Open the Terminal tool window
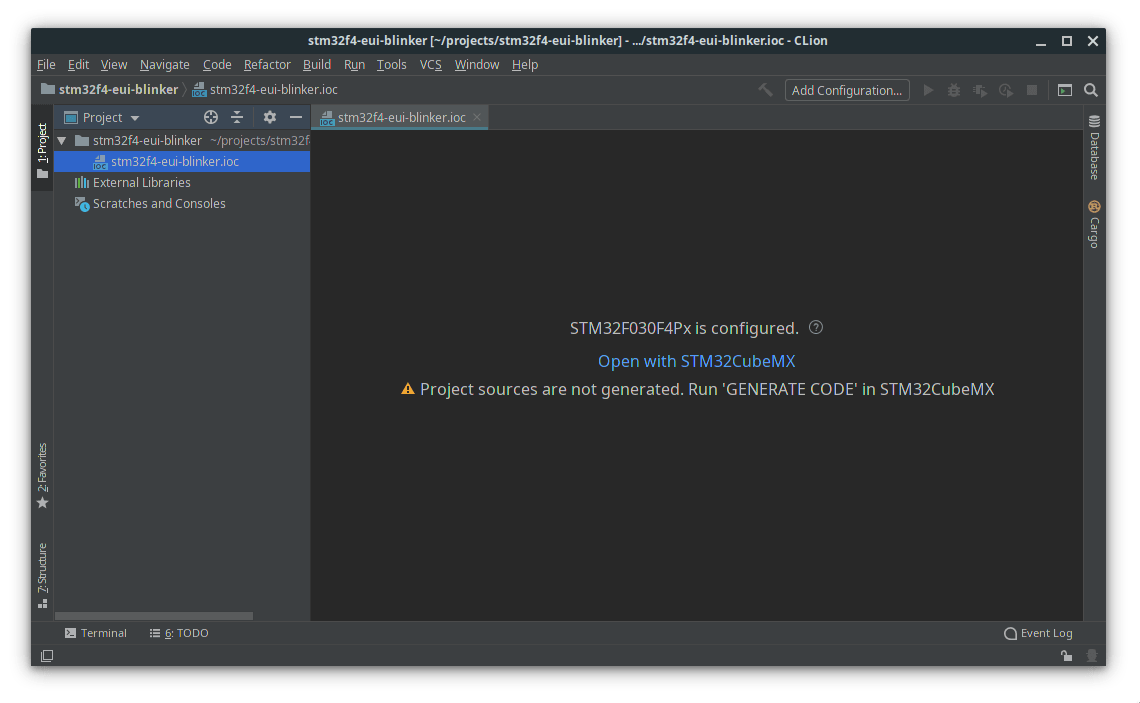Screen dimensions: 1140x703 click(96, 633)
